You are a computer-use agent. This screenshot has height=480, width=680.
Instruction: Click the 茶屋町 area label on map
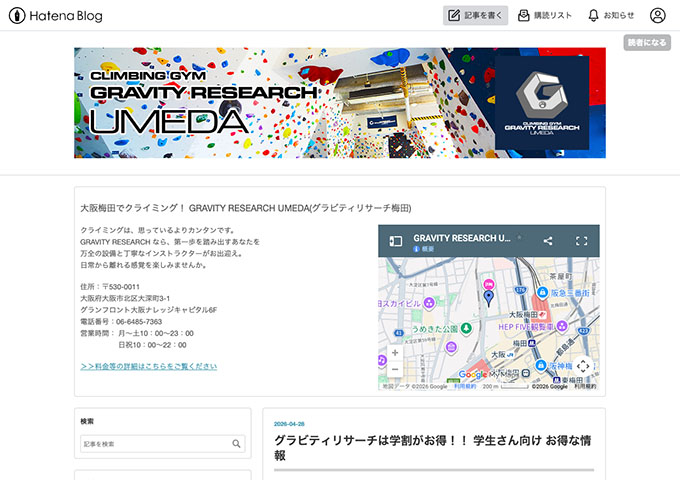(560, 277)
